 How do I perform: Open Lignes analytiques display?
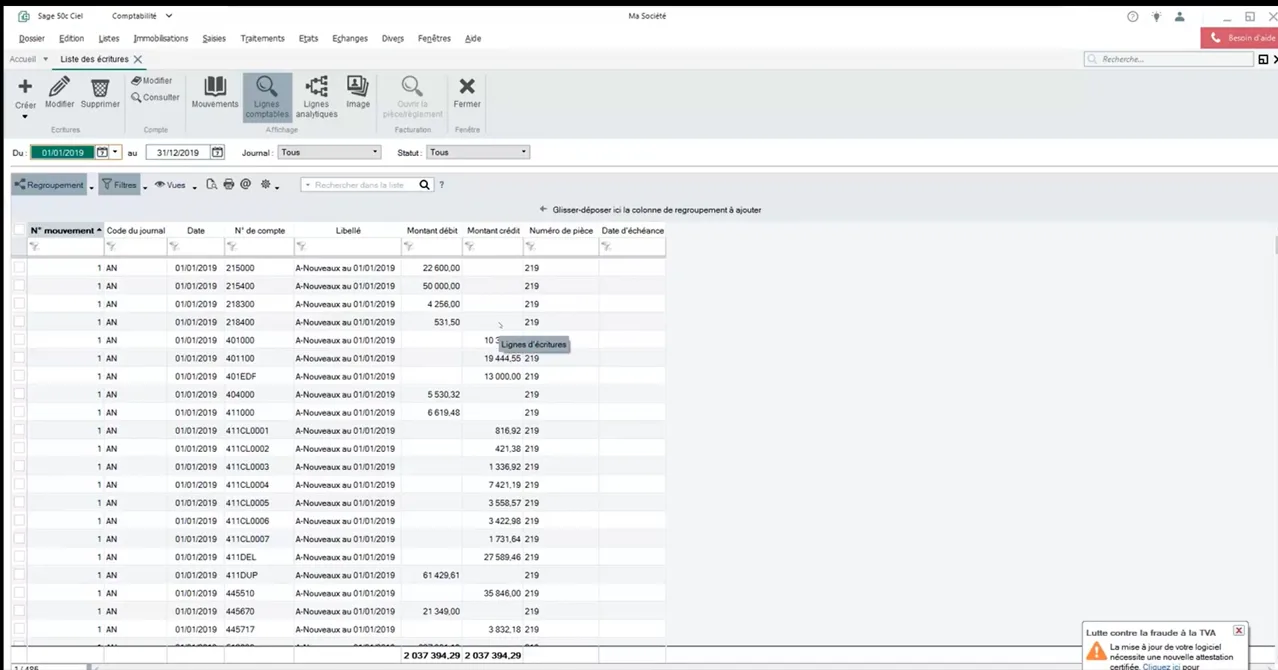tap(316, 97)
